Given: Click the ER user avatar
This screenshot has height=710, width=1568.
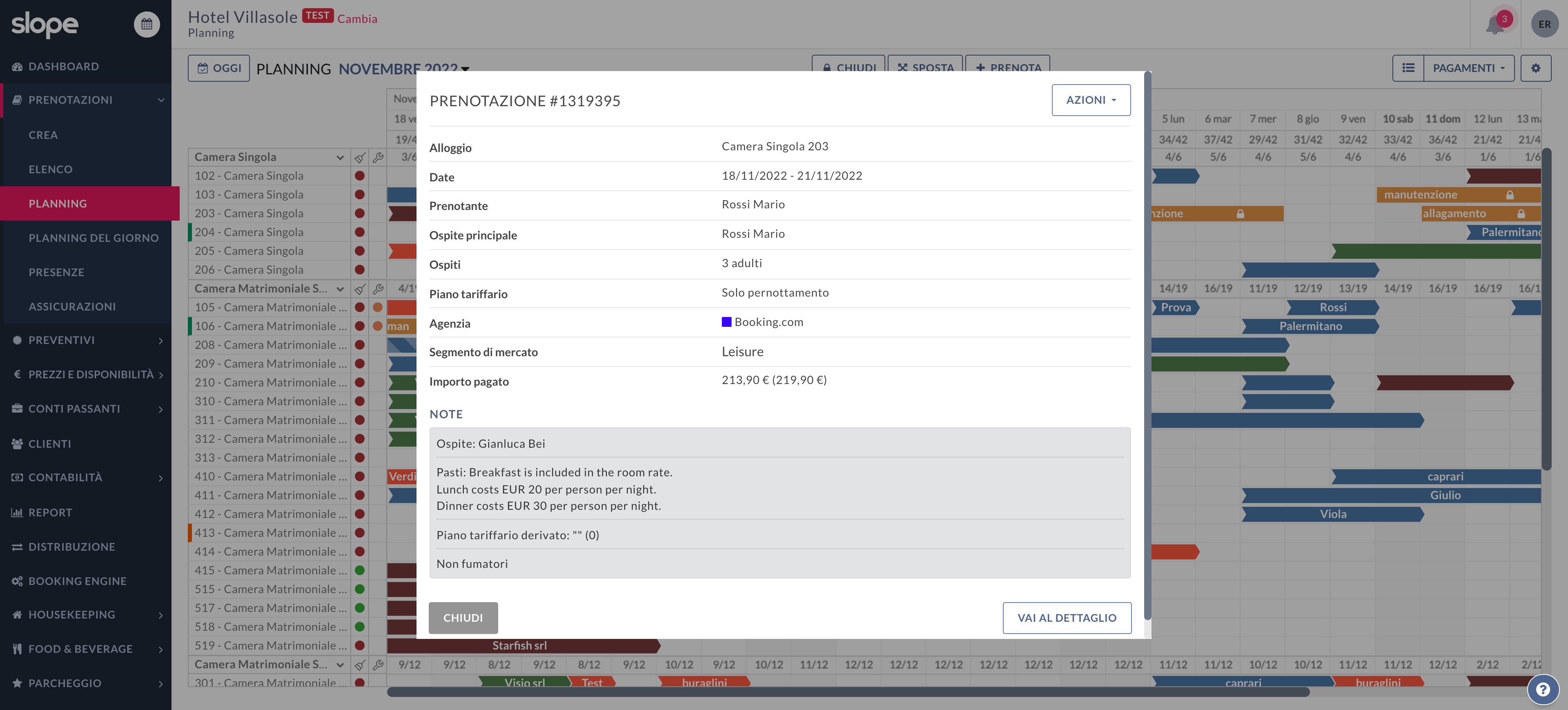Looking at the screenshot, I should click(1544, 25).
